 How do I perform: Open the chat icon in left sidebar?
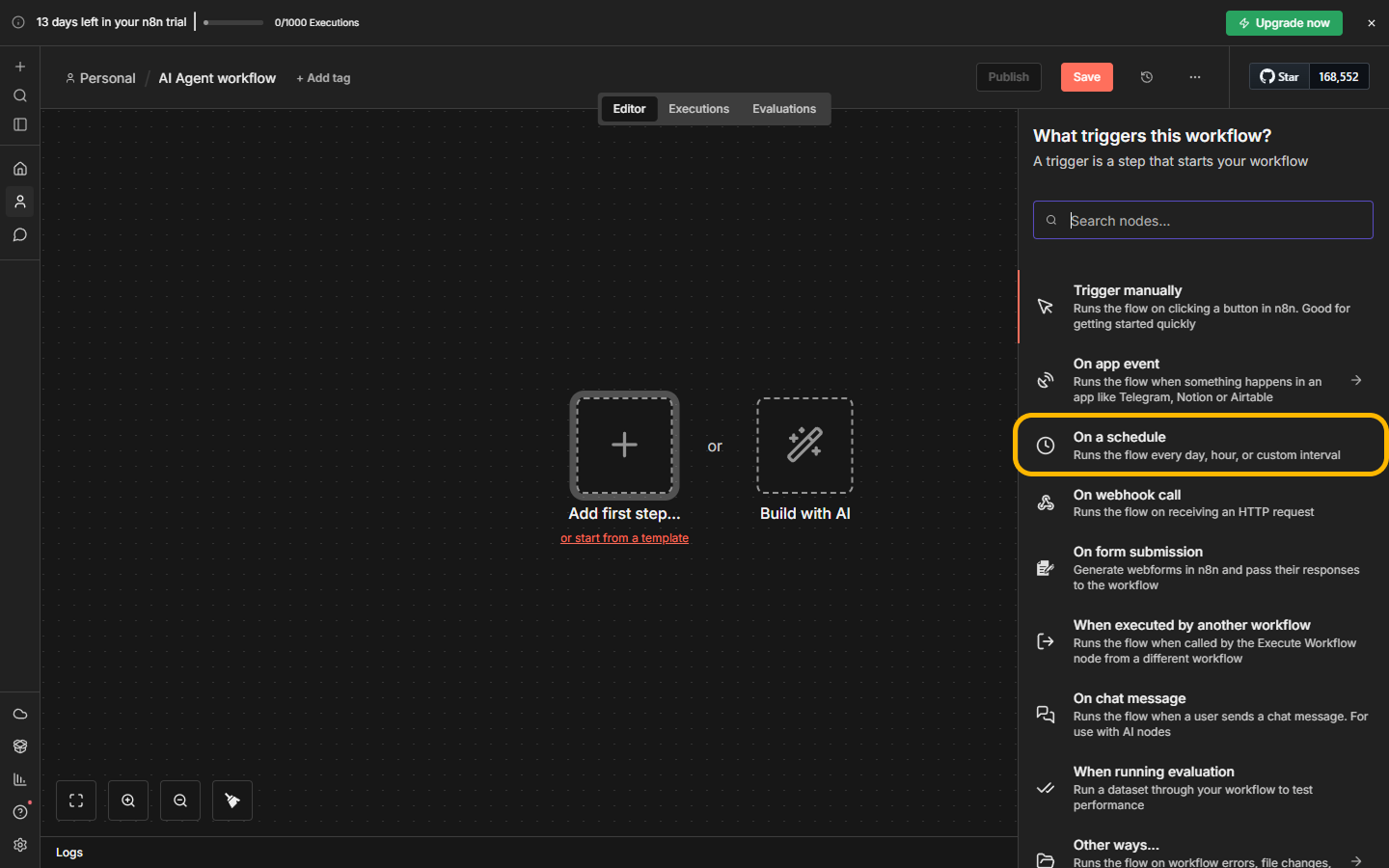[20, 235]
